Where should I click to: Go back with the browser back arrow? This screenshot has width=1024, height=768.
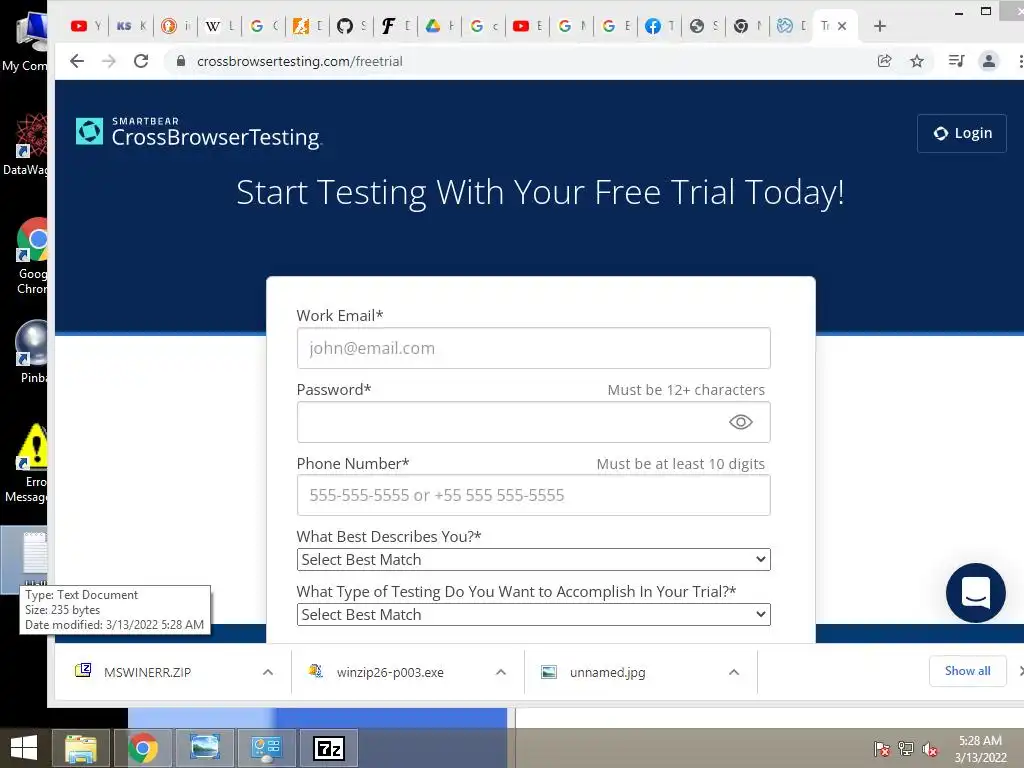tap(77, 61)
